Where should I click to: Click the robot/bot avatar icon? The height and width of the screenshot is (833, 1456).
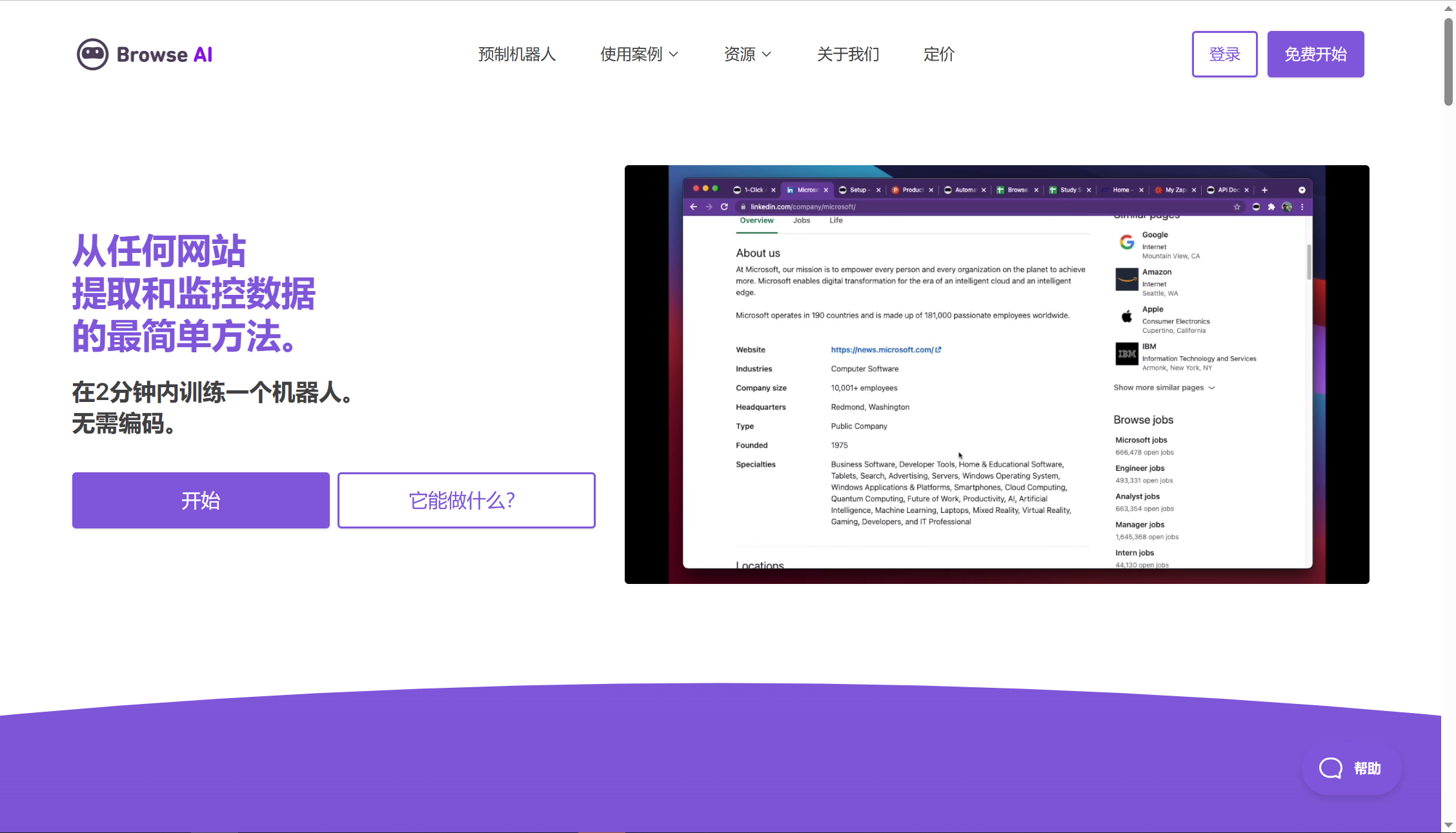(x=92, y=54)
